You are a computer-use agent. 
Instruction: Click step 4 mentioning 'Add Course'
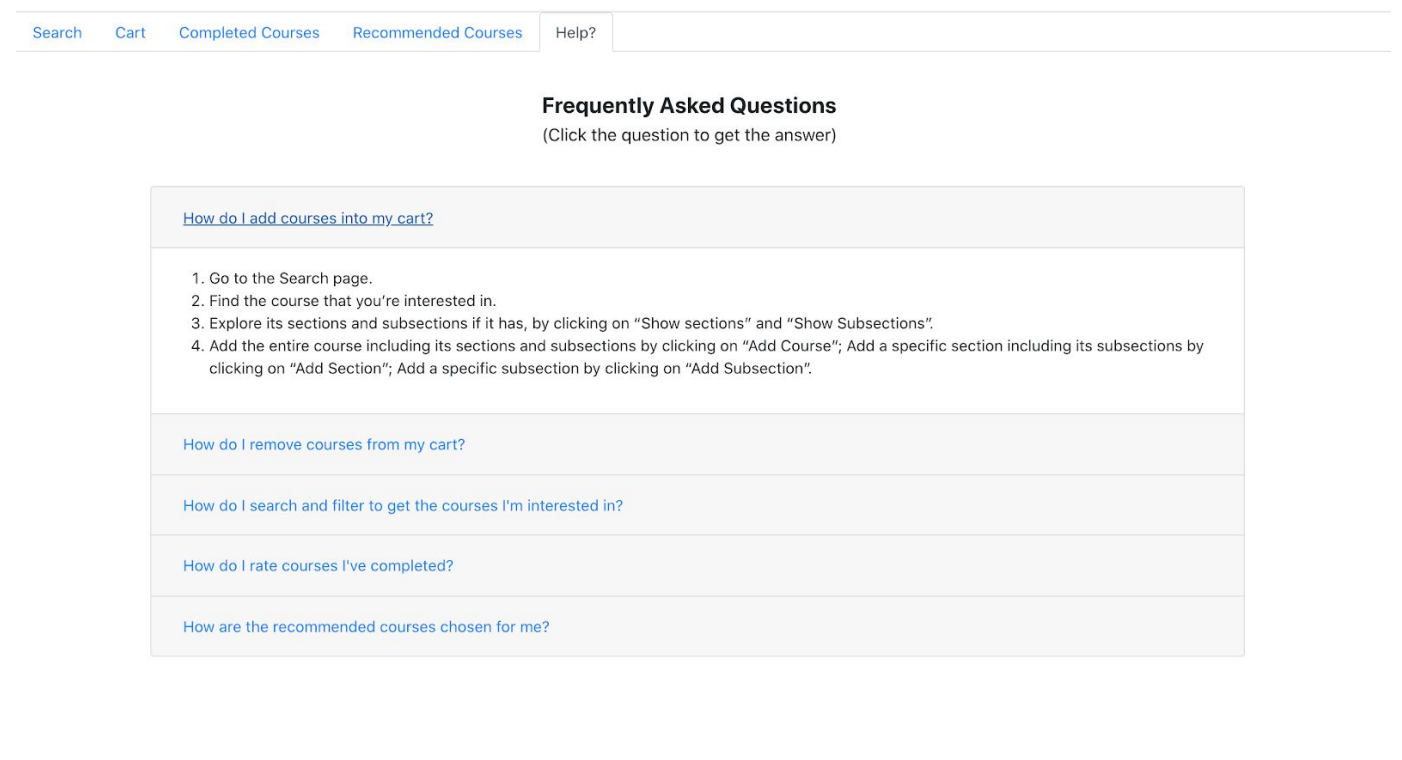coord(706,357)
